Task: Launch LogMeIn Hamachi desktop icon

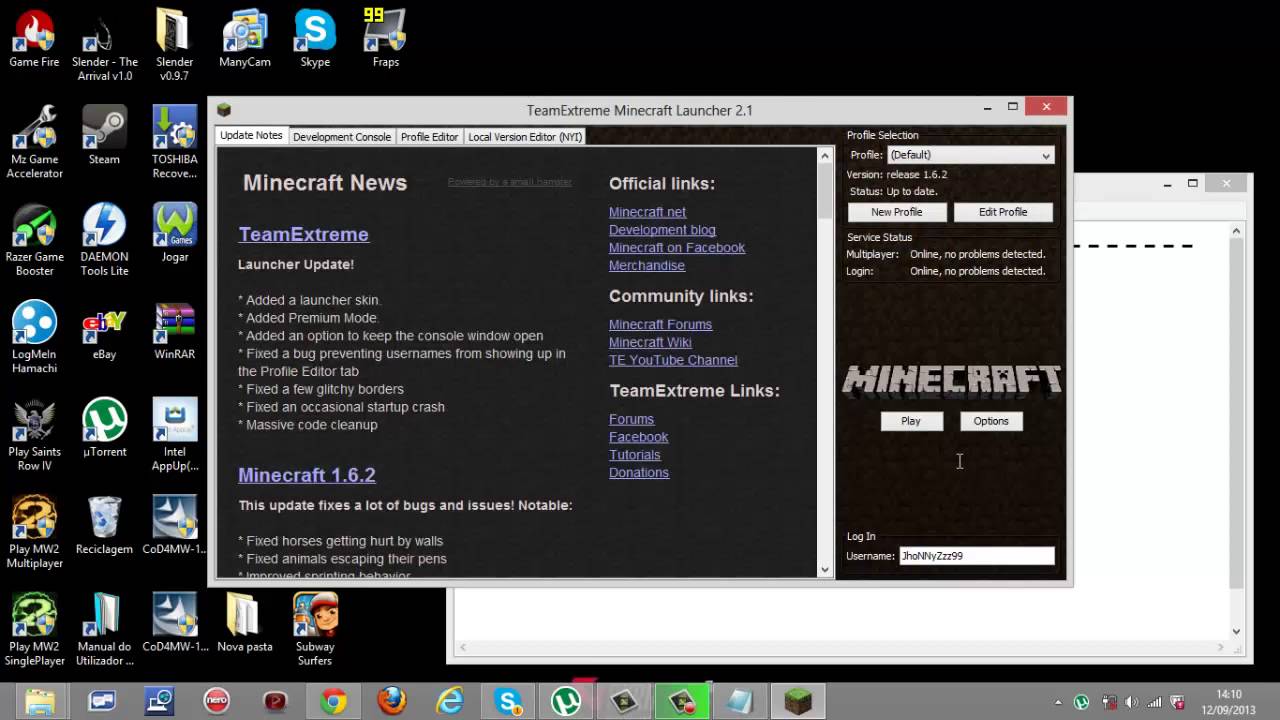Action: [x=34, y=336]
